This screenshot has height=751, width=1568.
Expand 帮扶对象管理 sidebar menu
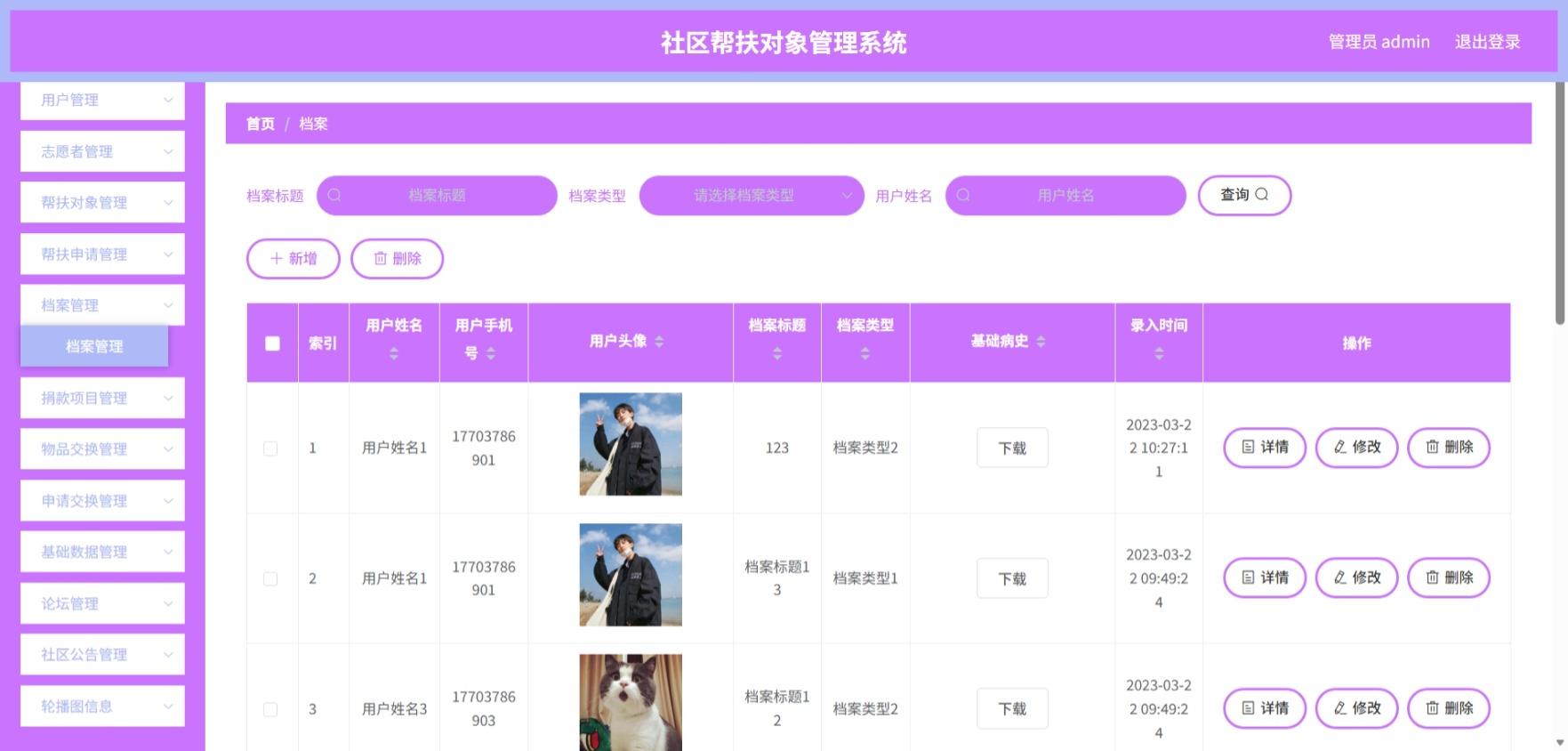[x=102, y=202]
